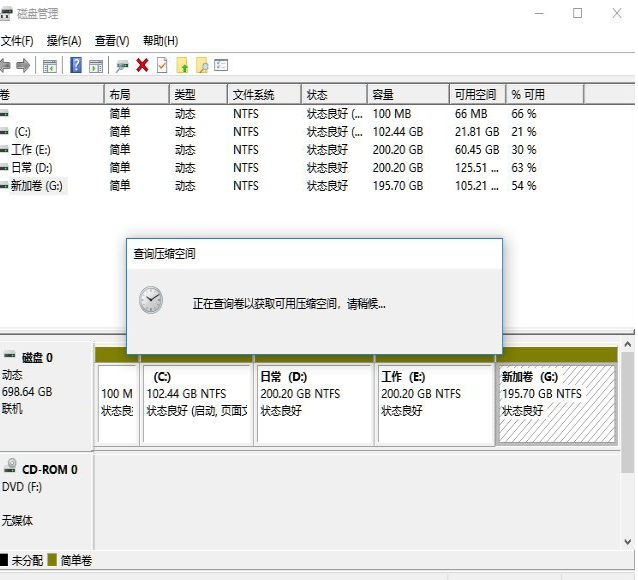This screenshot has width=638, height=580.
Task: Click the forward arrow toolbar icon
Action: (23, 65)
